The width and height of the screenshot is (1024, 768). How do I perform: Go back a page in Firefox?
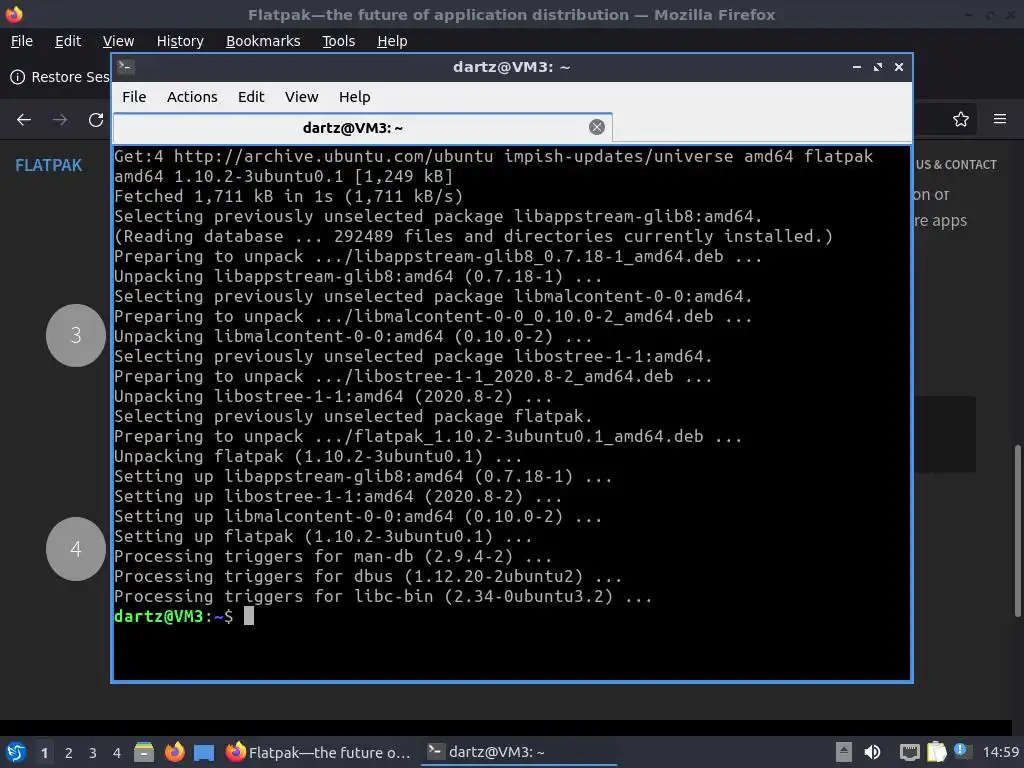point(24,120)
